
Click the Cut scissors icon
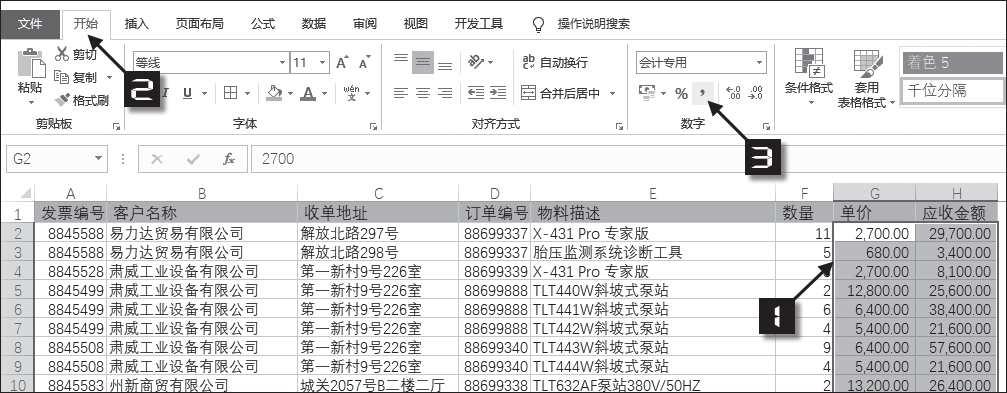point(62,54)
